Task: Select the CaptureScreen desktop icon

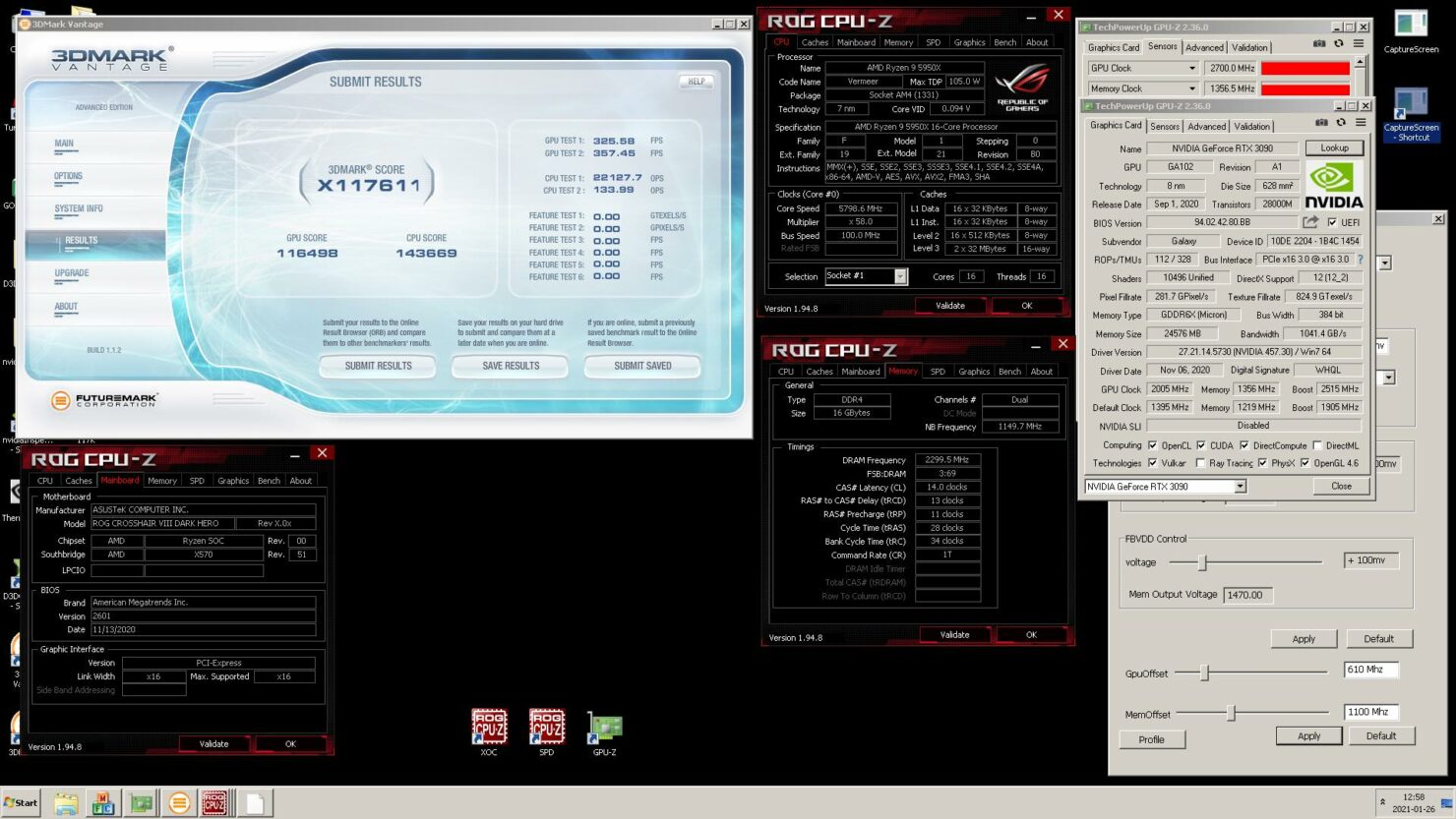Action: click(1411, 31)
